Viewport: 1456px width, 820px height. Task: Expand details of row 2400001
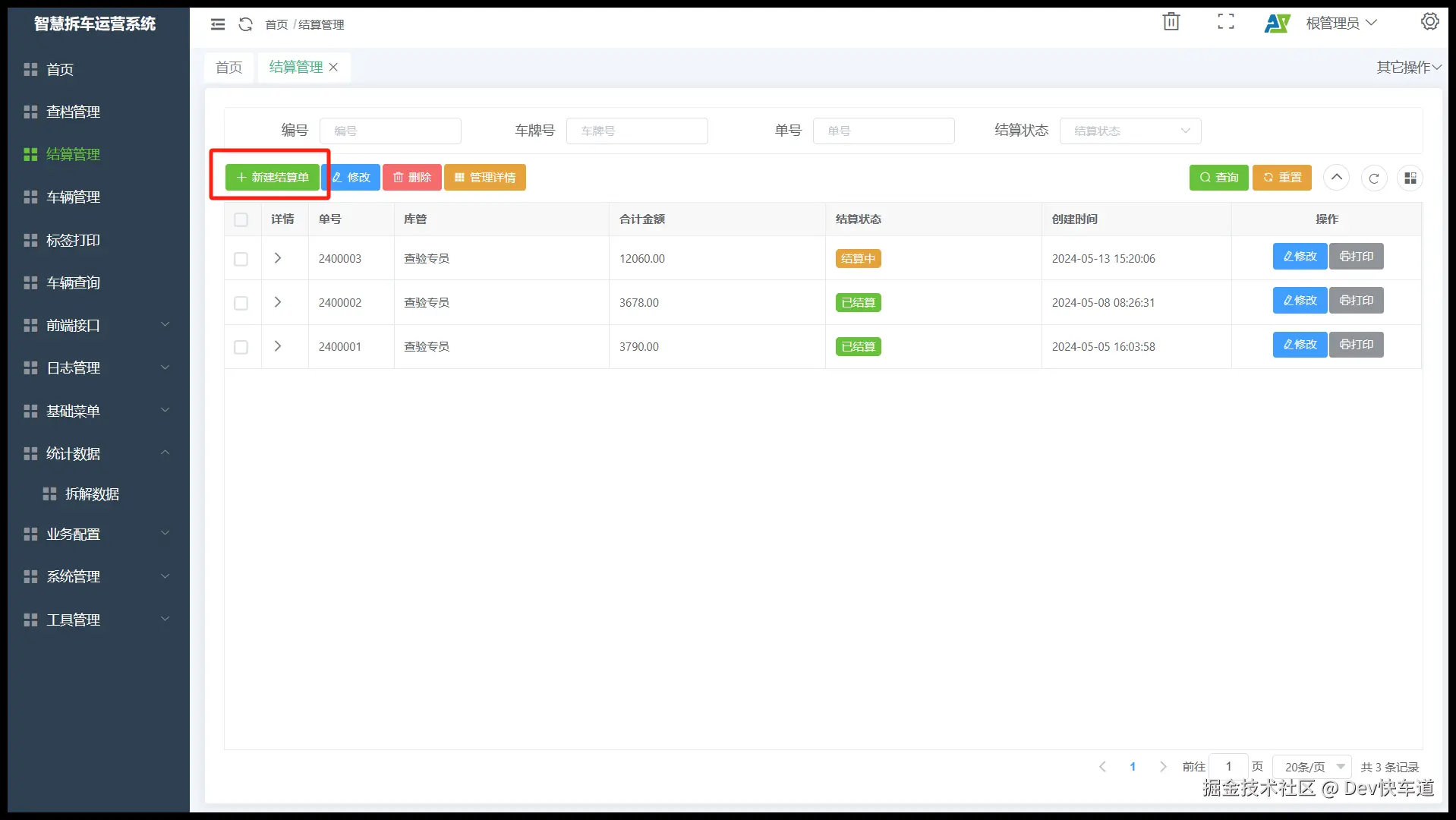click(278, 346)
